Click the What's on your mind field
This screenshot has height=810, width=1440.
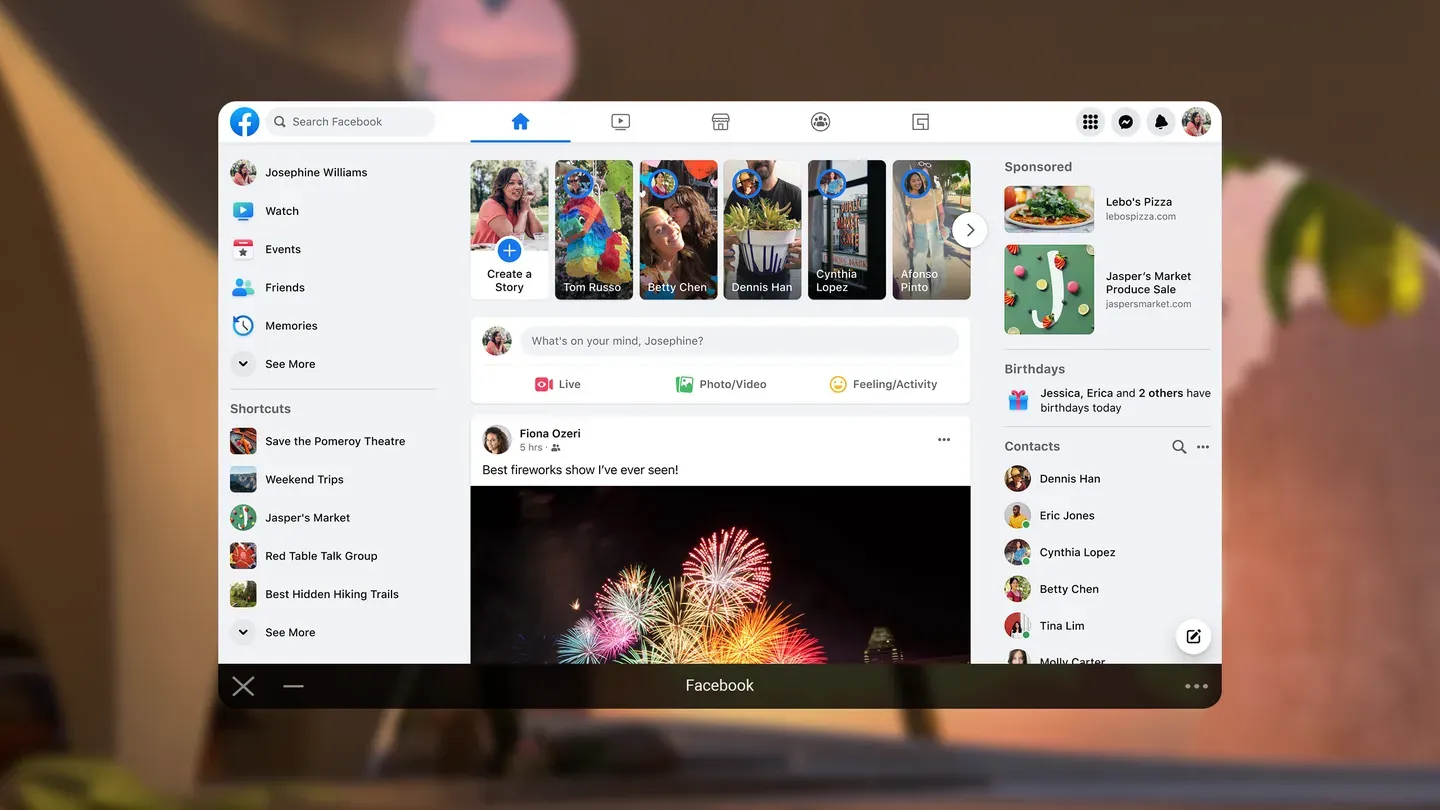tap(740, 341)
